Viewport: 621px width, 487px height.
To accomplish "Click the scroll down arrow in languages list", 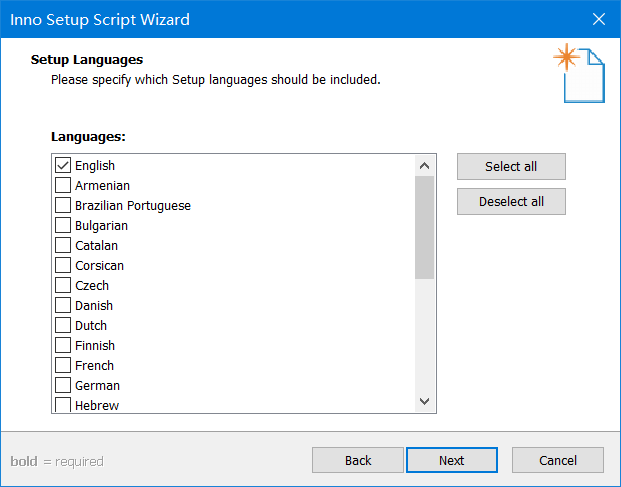I will (425, 401).
